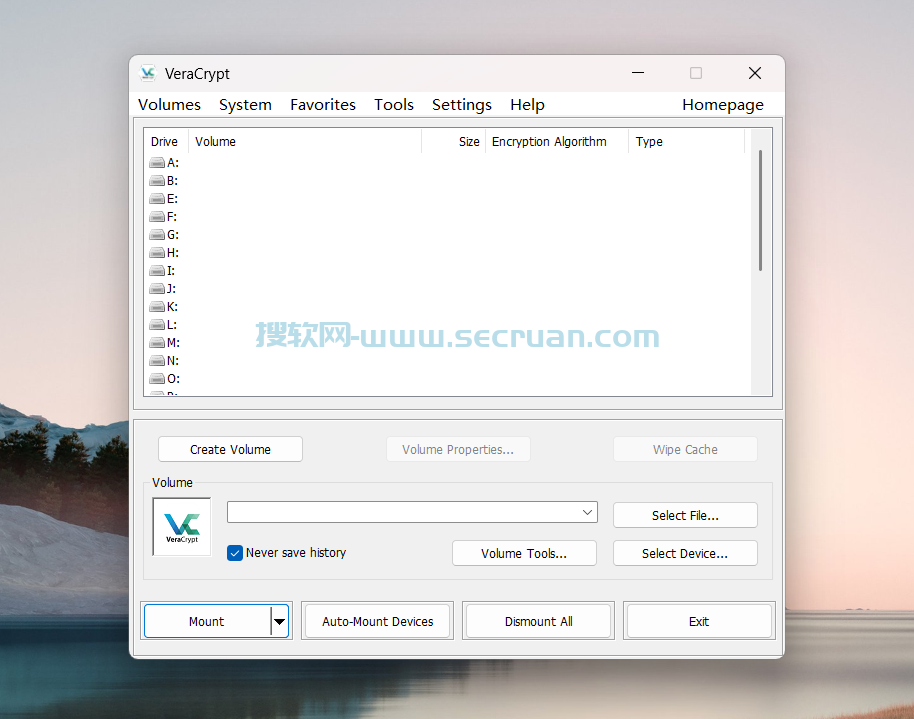The width and height of the screenshot is (914, 719).
Task: Select drive G: icon in list
Action: click(x=157, y=235)
